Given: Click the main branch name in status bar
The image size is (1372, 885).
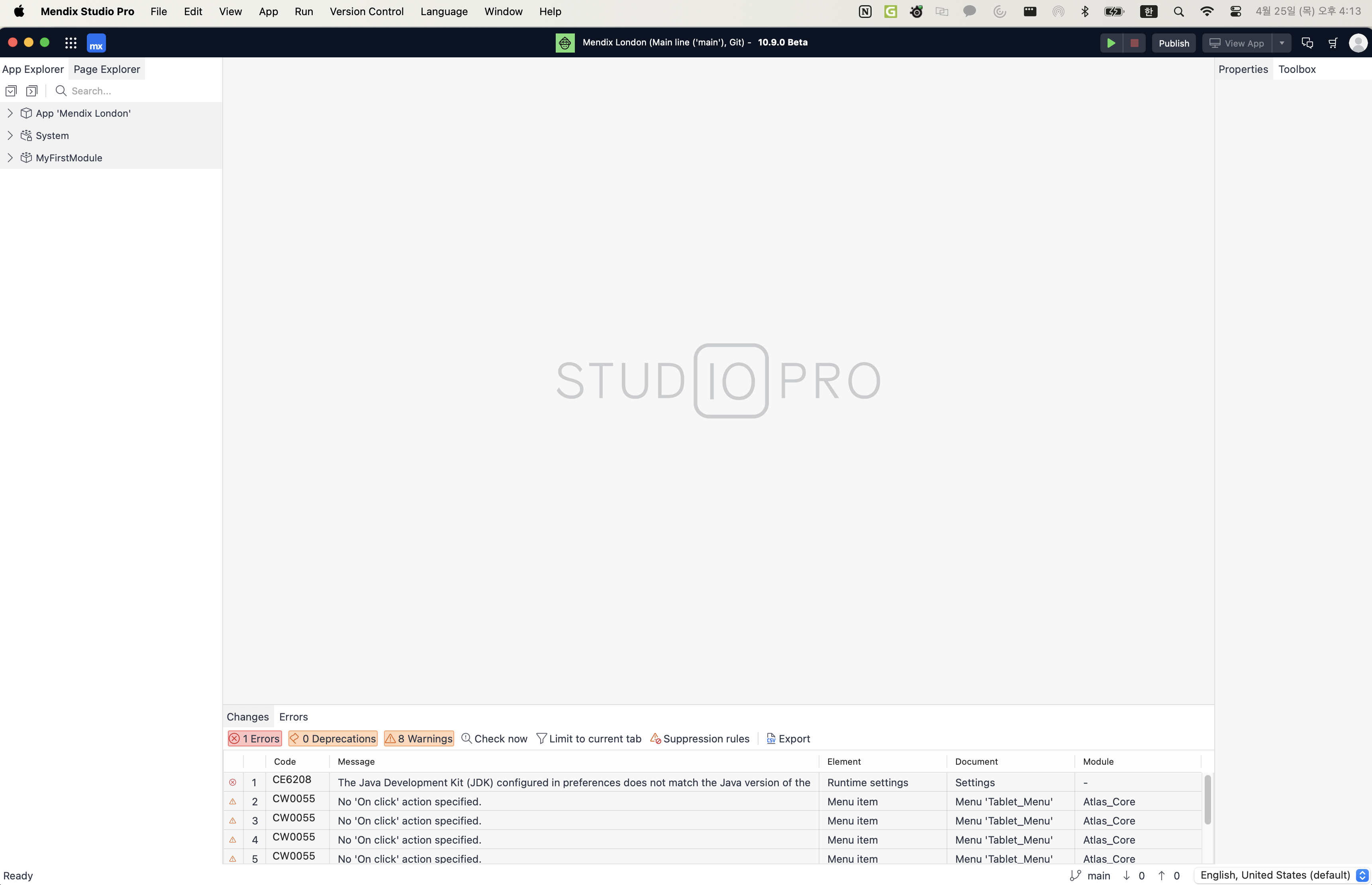Looking at the screenshot, I should point(1098,875).
